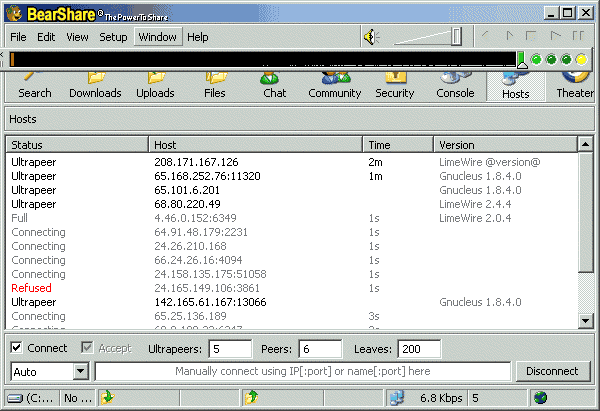The height and width of the screenshot is (411, 600).
Task: Click the host list scroll up arrow
Action: 585,144
